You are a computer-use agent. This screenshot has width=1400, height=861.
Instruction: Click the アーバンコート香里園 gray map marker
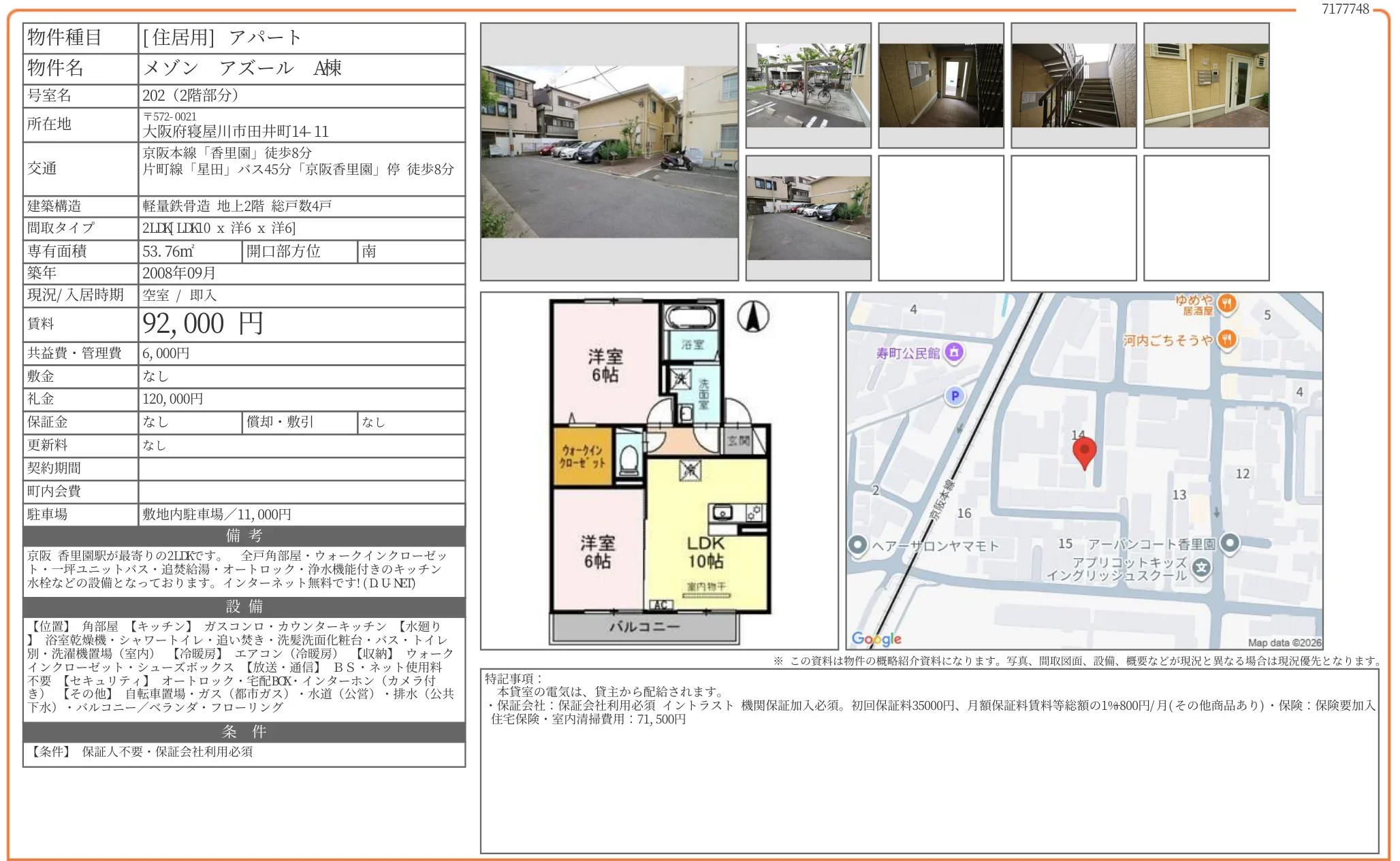(x=1229, y=543)
